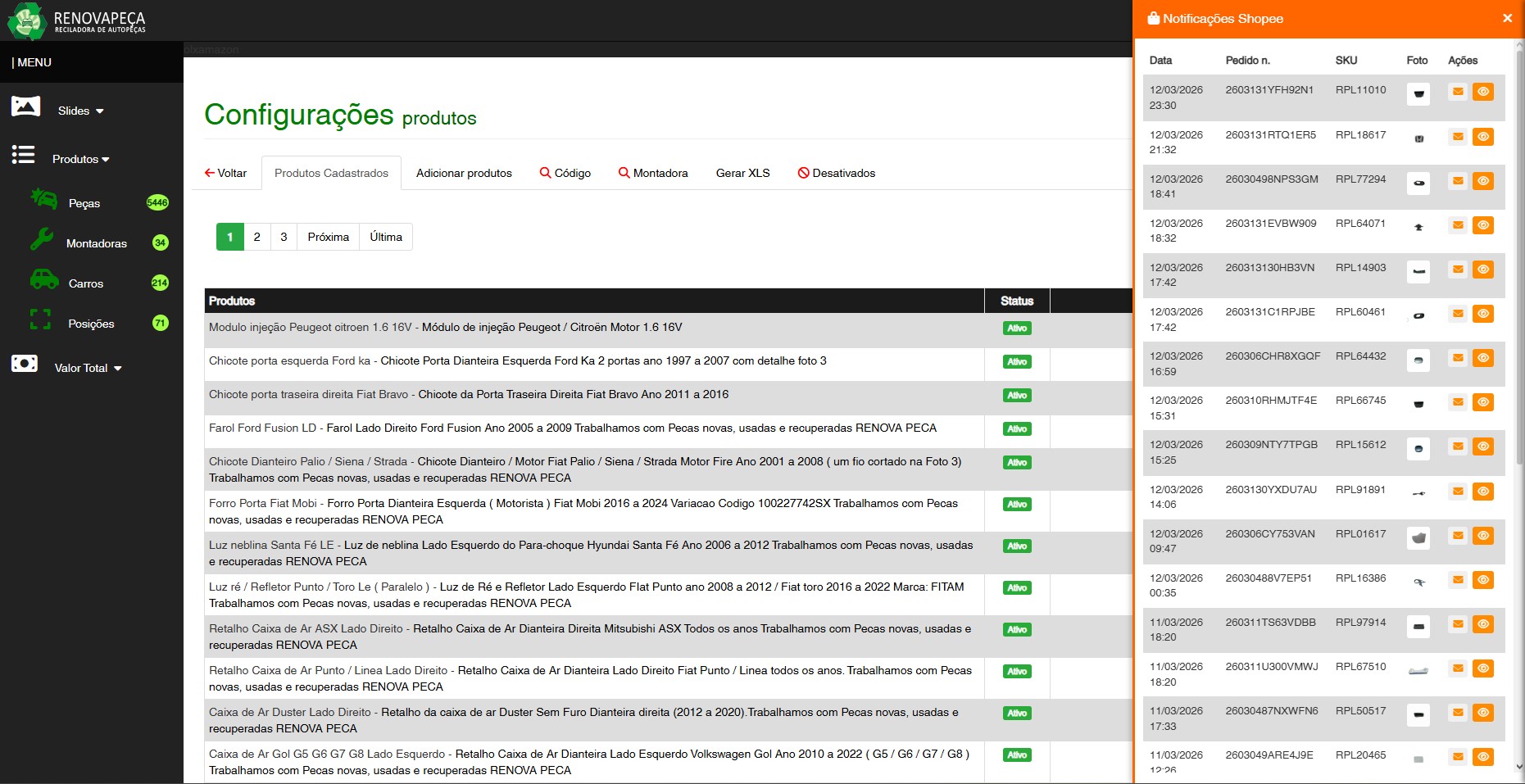Viewport: 1525px width, 784px height.
Task: Go to the Próxima page
Action: [328, 237]
